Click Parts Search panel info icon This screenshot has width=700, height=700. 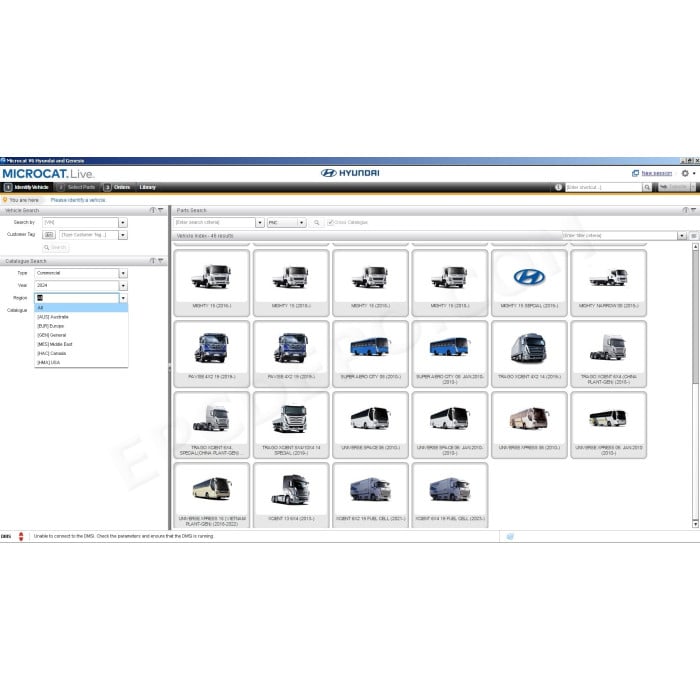(685, 210)
